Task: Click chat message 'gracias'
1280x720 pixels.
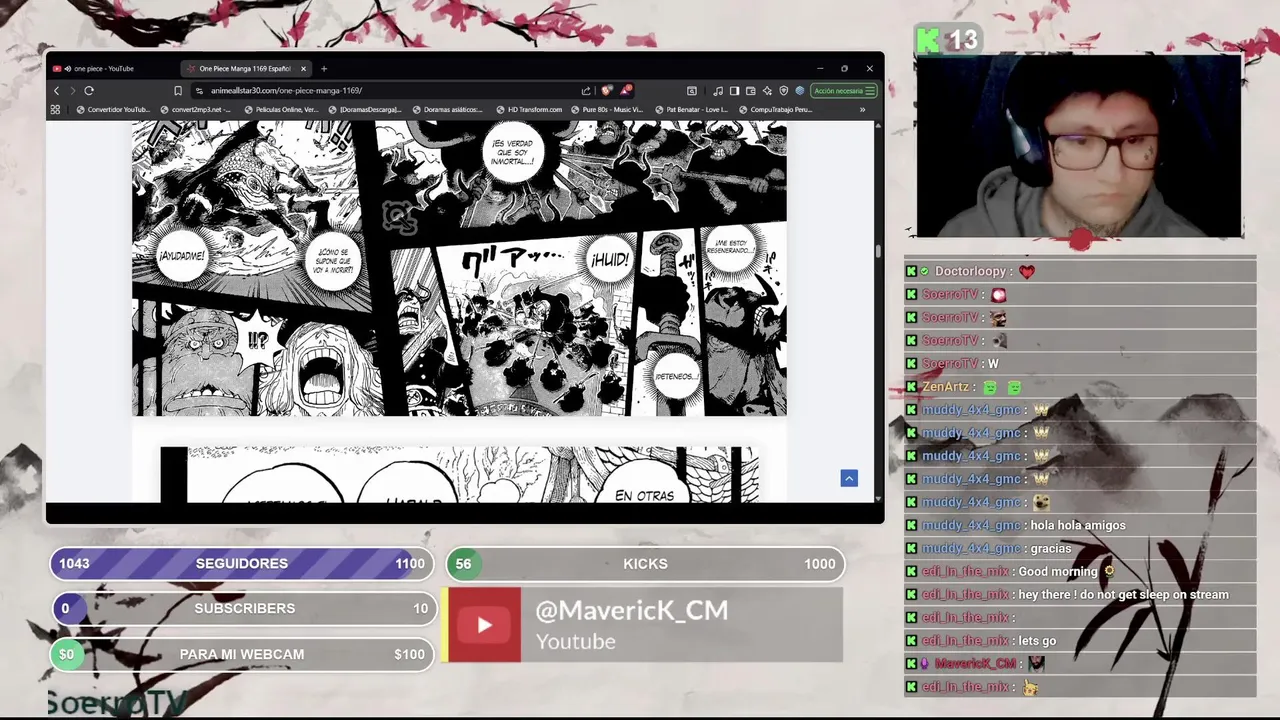Action: [1050, 548]
